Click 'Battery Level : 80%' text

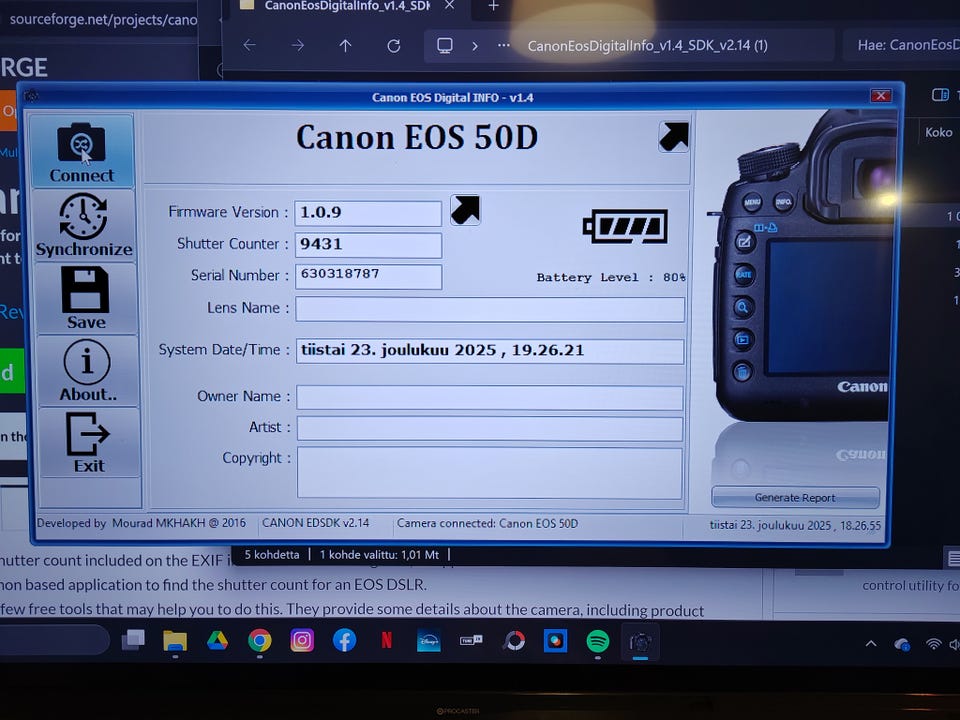tap(611, 277)
